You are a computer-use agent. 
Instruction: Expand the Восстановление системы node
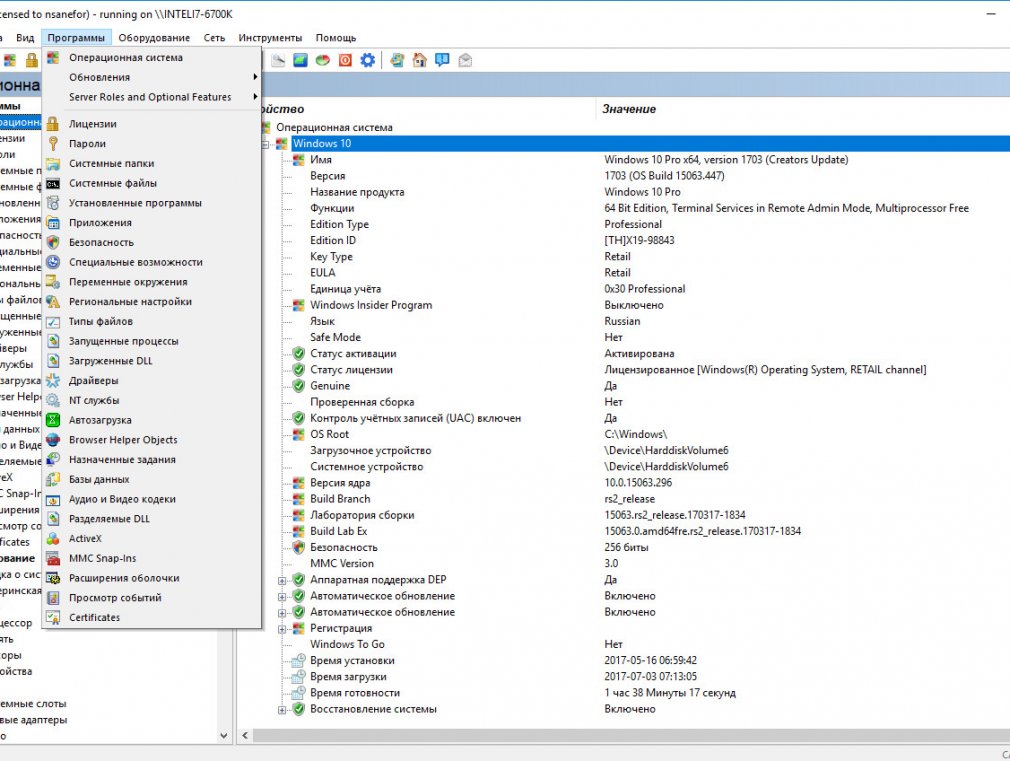coord(282,709)
